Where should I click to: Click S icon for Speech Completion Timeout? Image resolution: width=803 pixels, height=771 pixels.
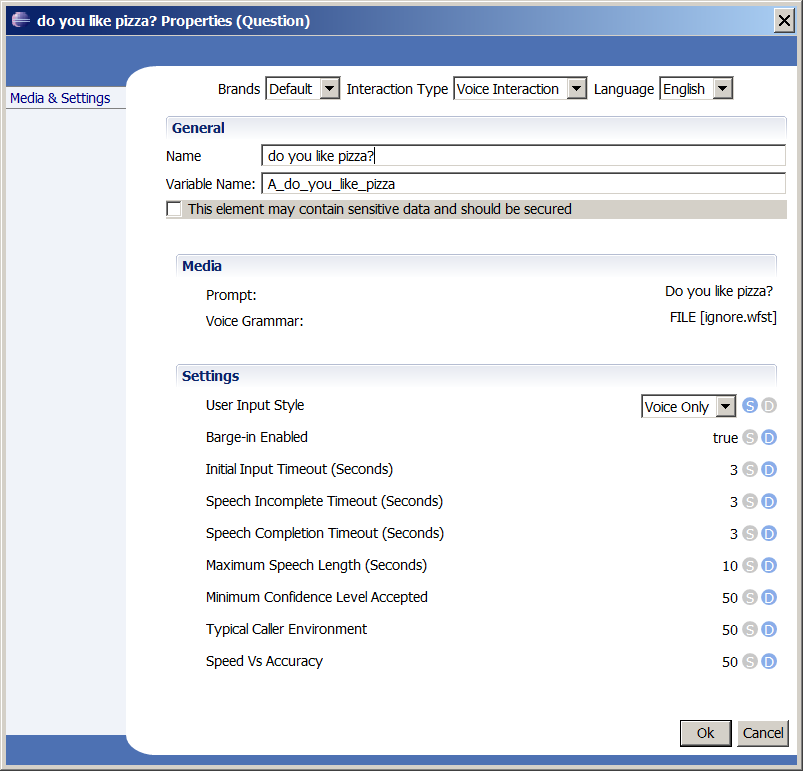pos(750,533)
